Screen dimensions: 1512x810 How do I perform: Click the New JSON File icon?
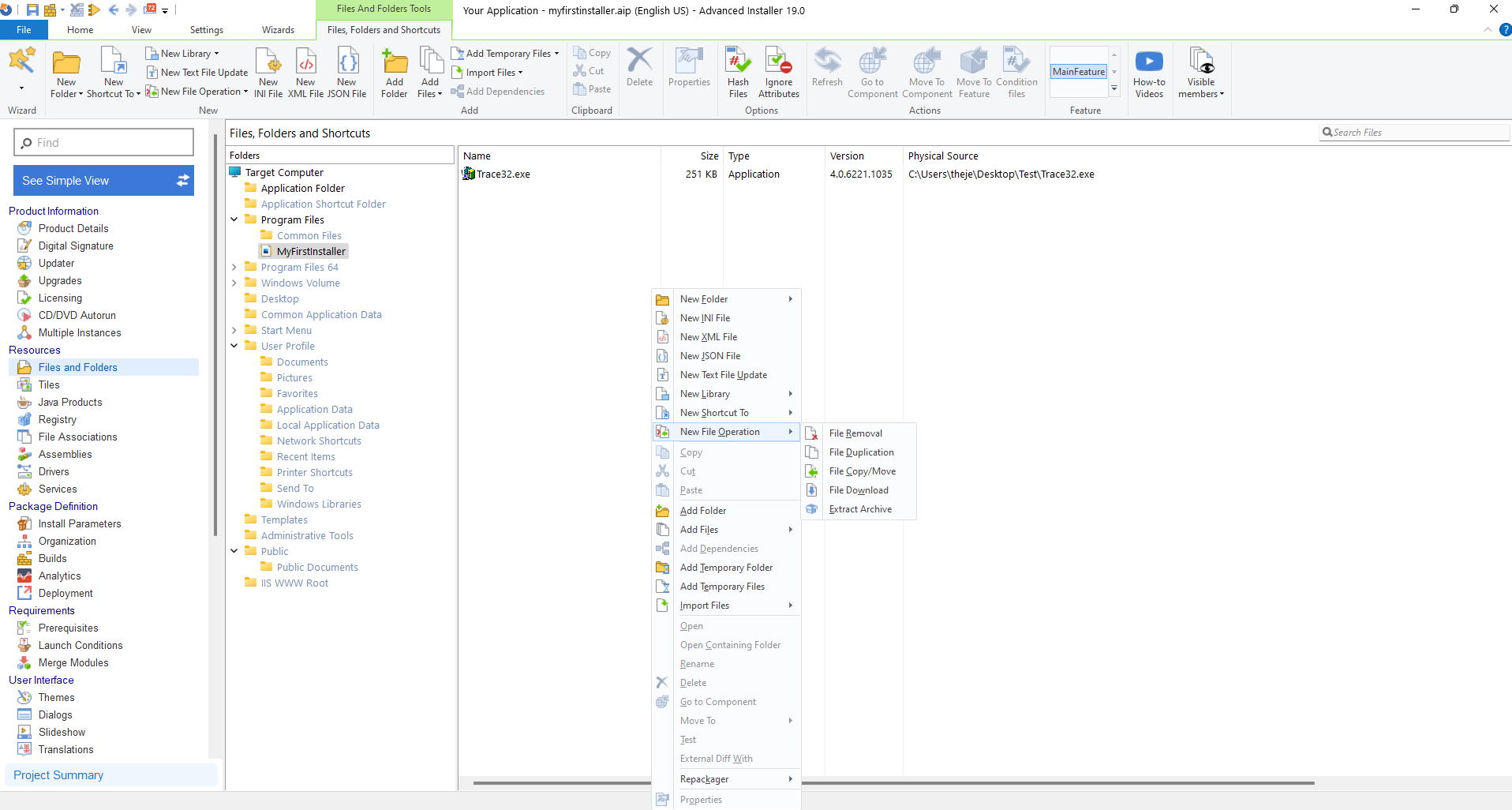346,72
